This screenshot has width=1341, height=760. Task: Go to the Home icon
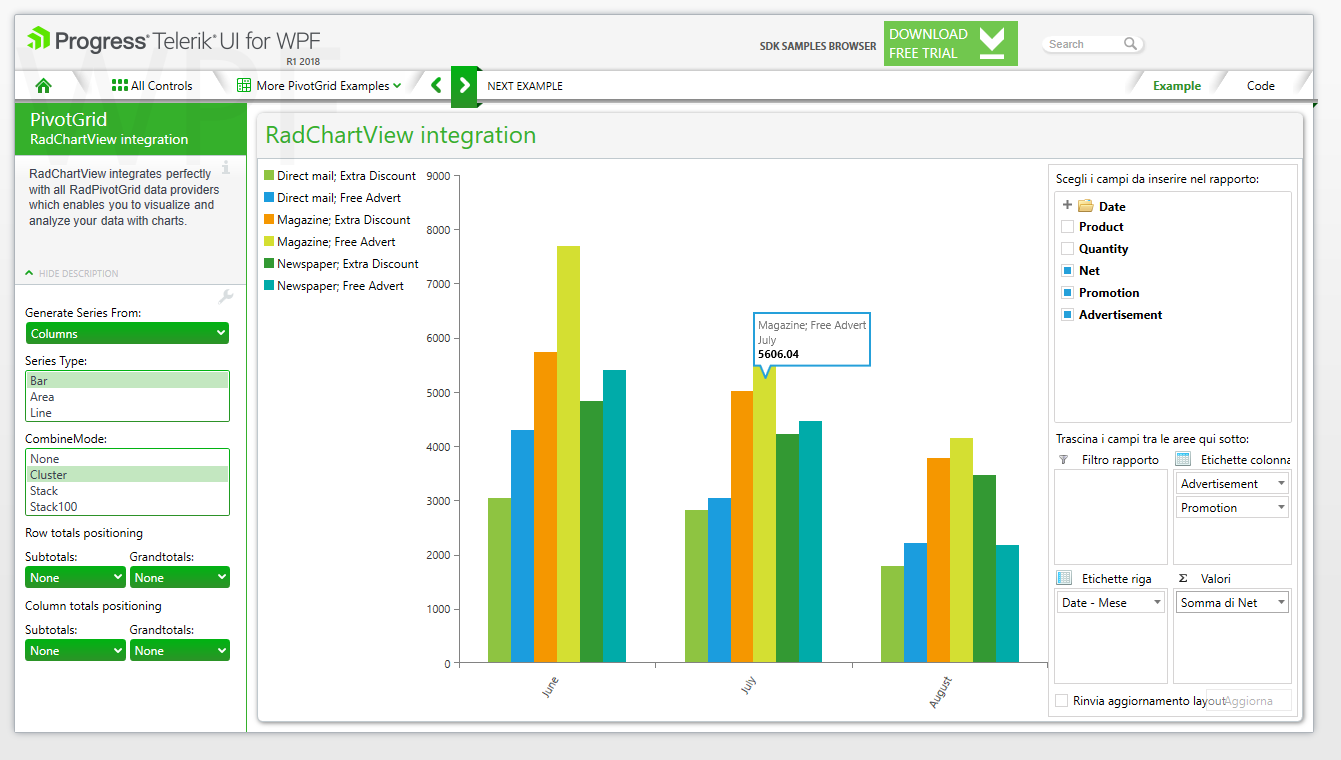(43, 85)
